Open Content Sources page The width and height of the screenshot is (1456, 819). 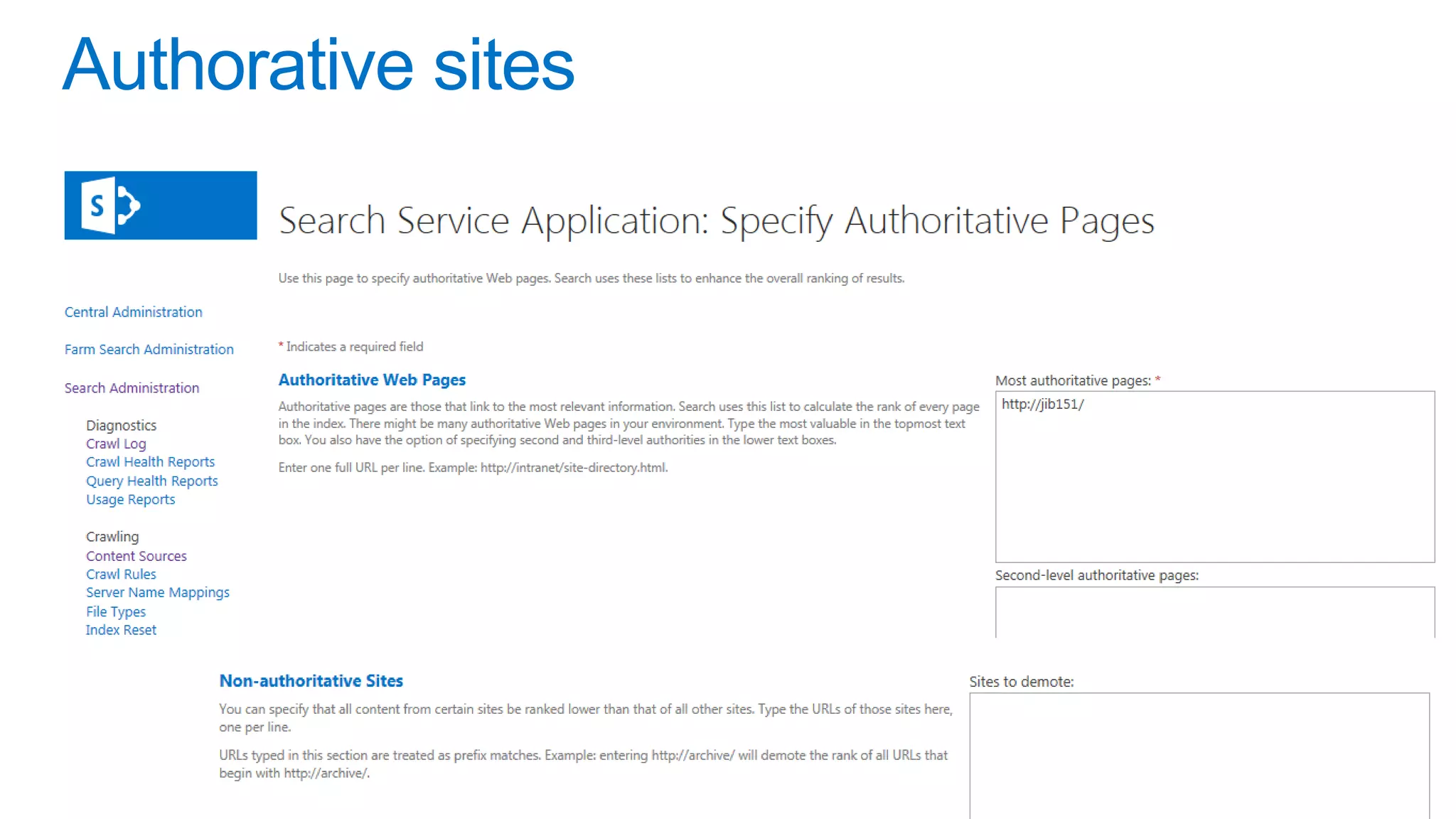coord(136,556)
